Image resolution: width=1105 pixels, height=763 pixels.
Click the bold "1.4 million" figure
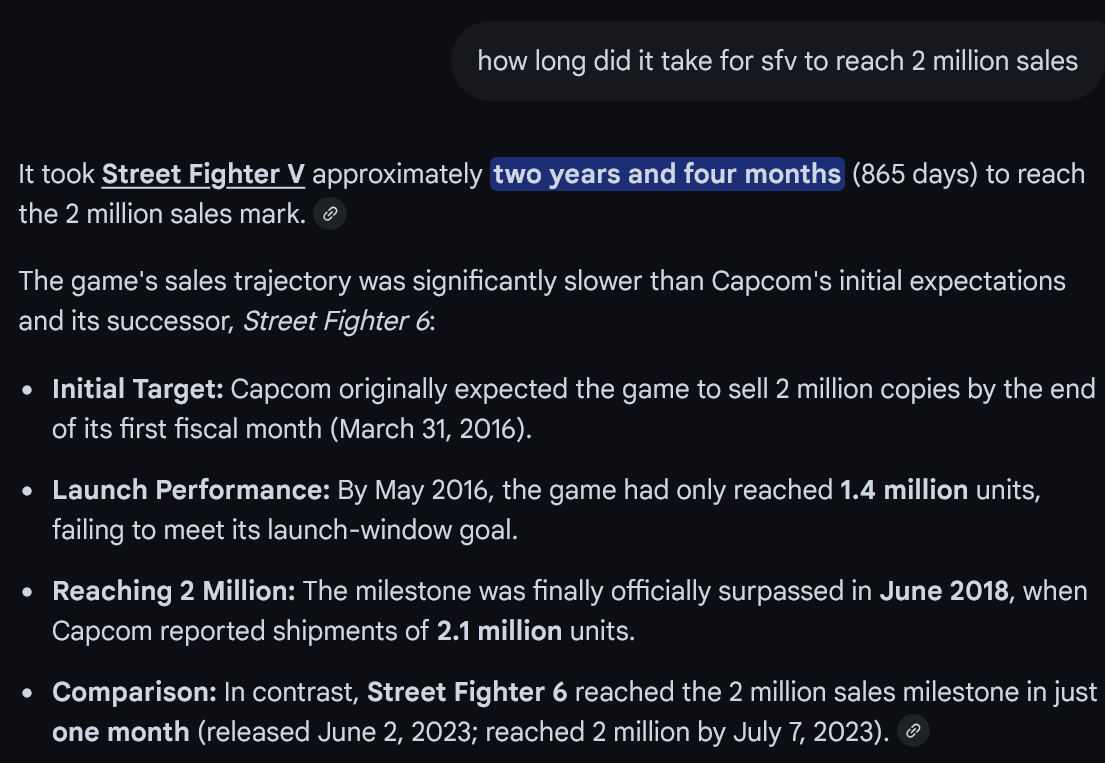pos(904,490)
